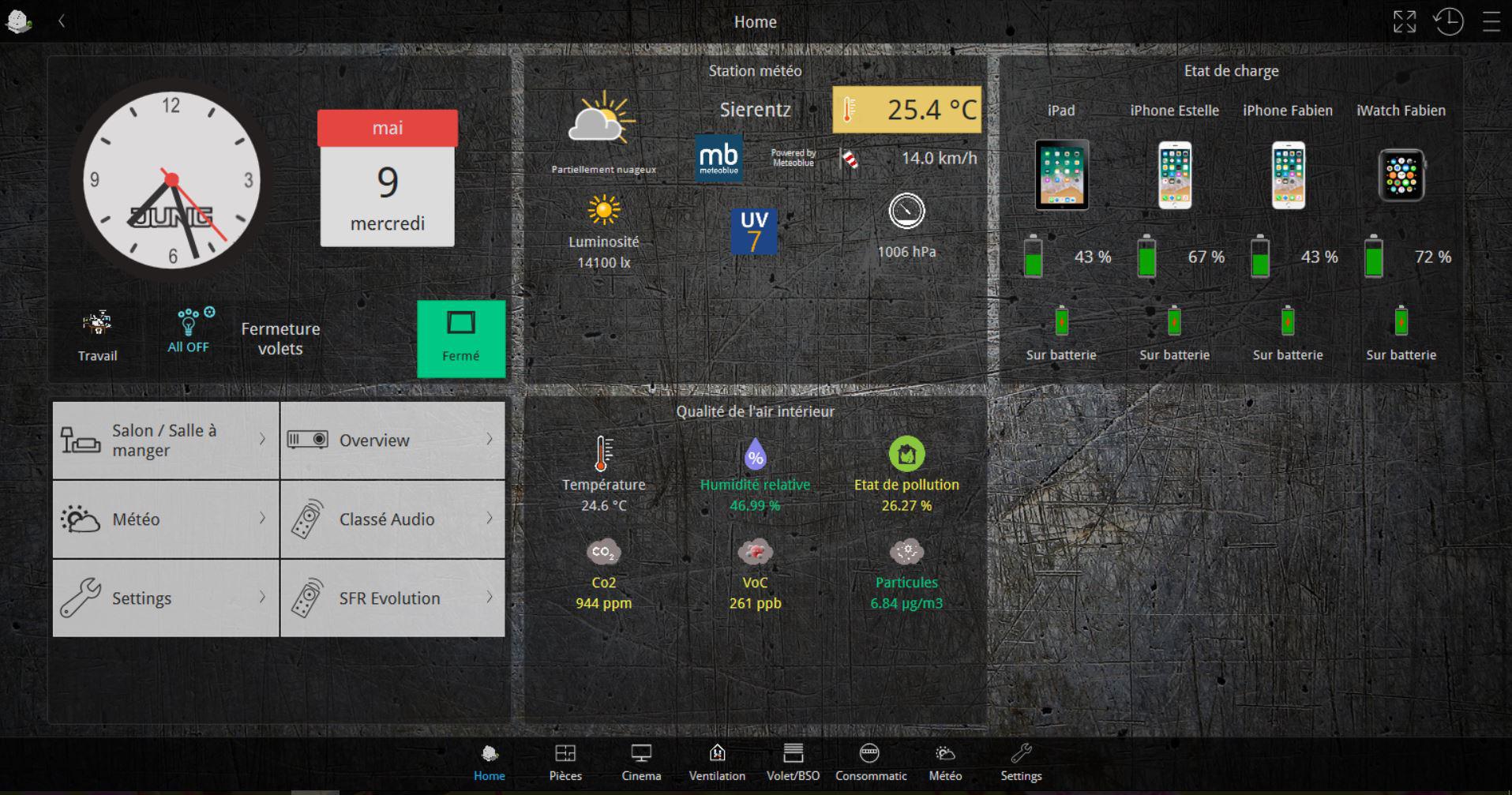Toggle the Travail scene button

click(x=97, y=336)
